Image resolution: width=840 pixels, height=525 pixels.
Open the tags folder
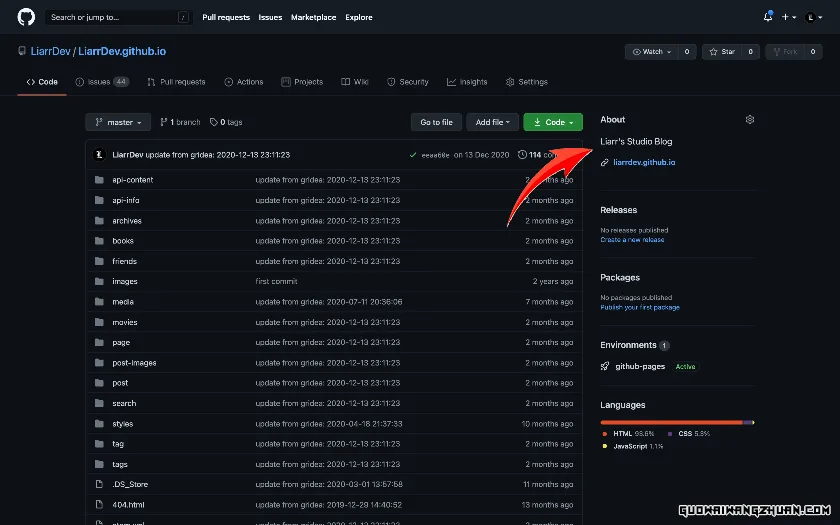click(119, 464)
